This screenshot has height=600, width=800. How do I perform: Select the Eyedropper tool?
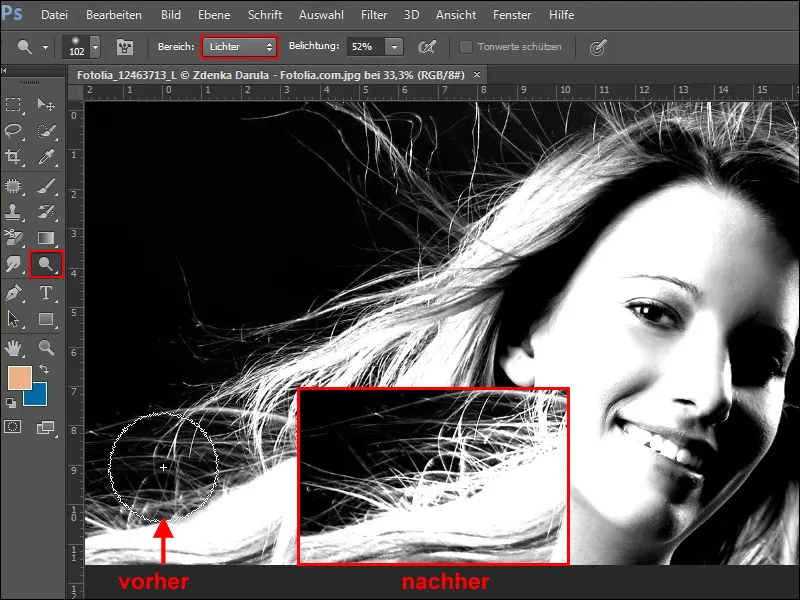(46, 157)
